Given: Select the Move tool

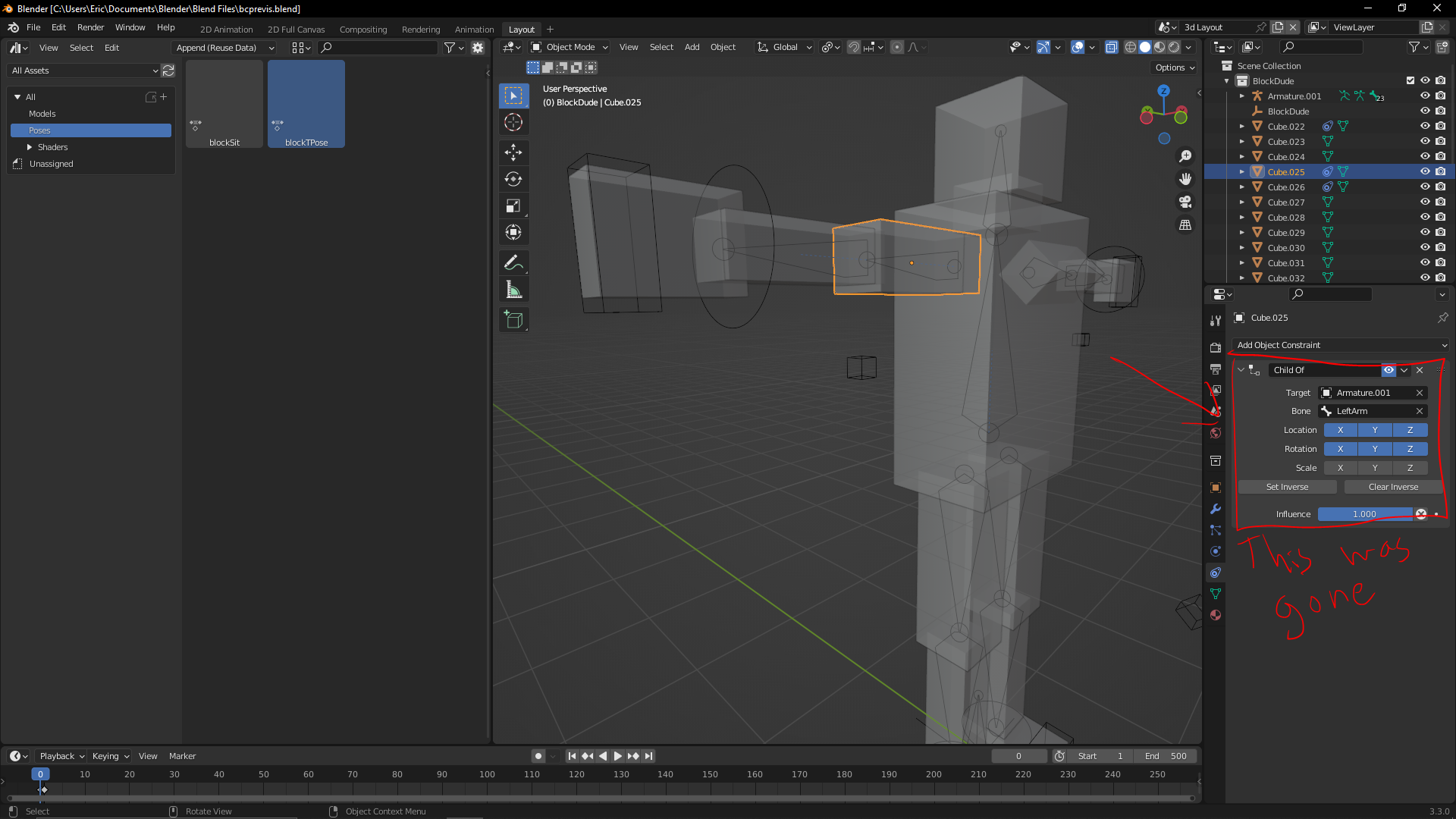Looking at the screenshot, I should [513, 152].
